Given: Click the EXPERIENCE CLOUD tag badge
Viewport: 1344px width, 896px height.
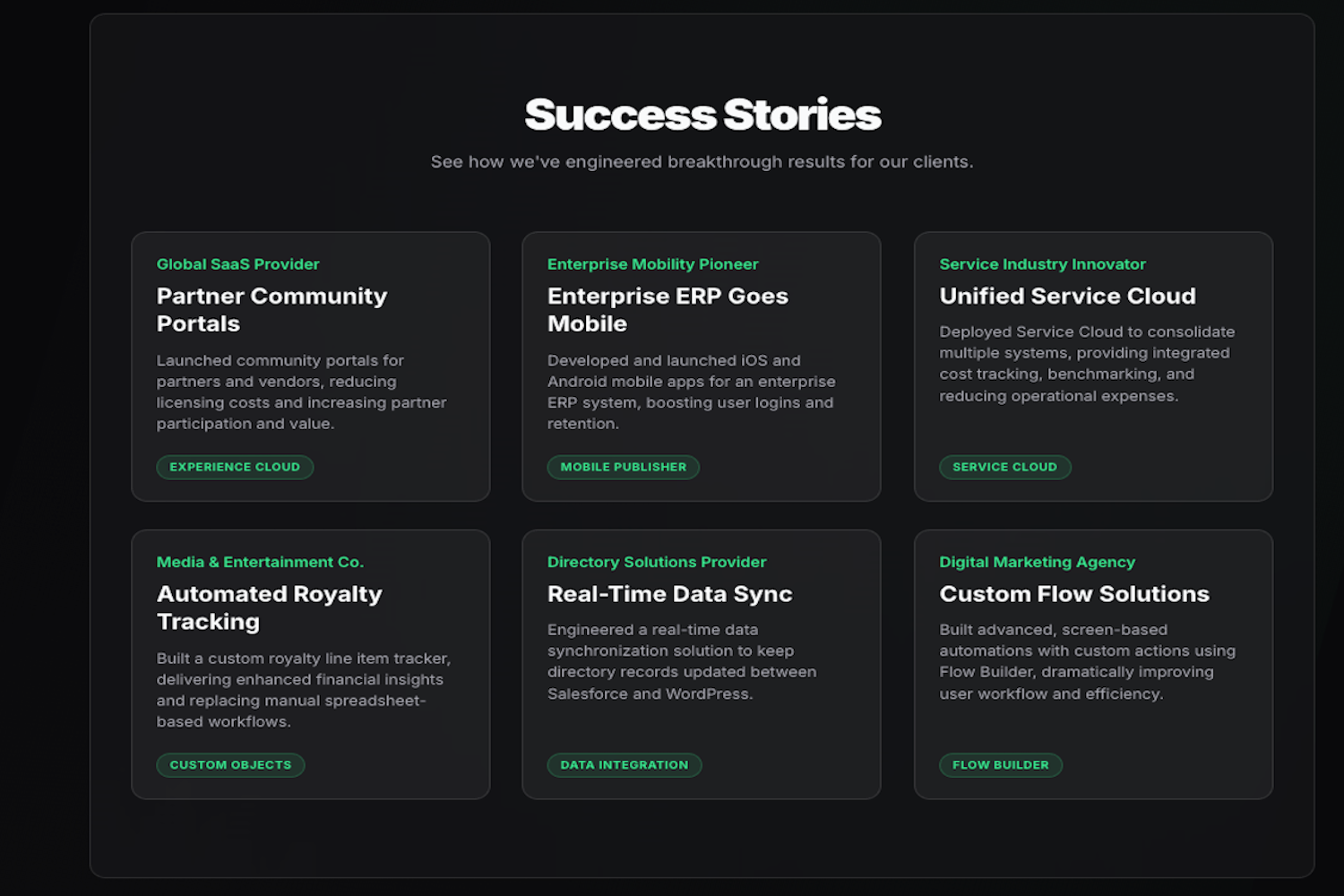Looking at the screenshot, I should [235, 467].
